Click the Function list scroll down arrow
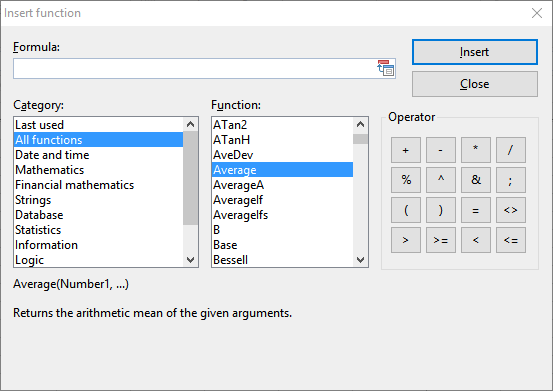The width and height of the screenshot is (553, 391). (360, 260)
